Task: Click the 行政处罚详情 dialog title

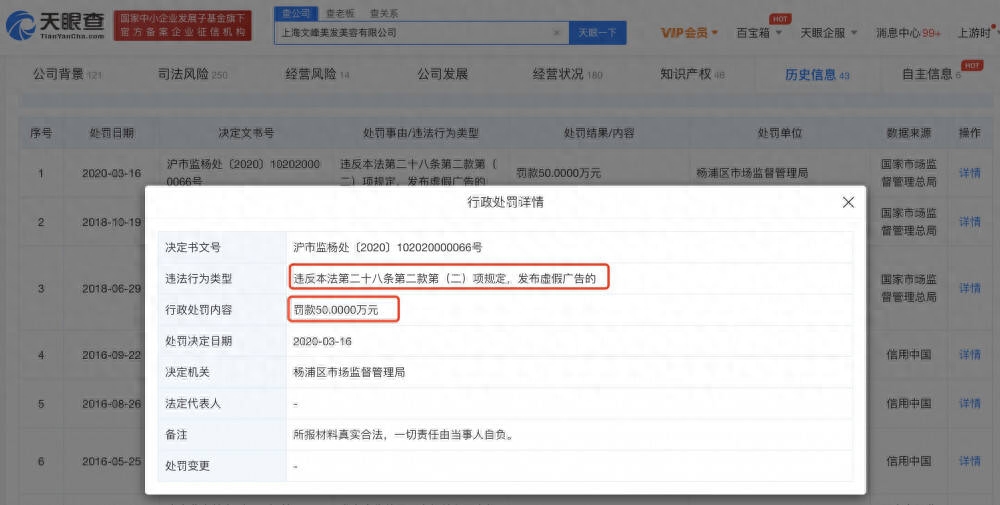Action: [505, 202]
